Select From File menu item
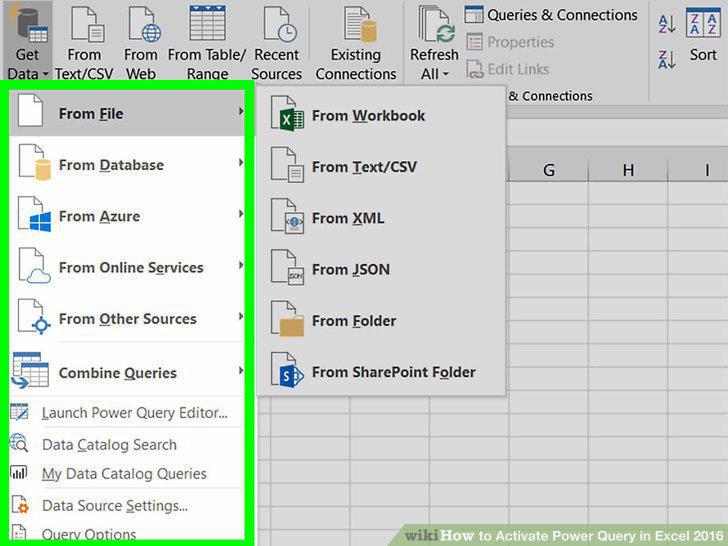 point(127,113)
